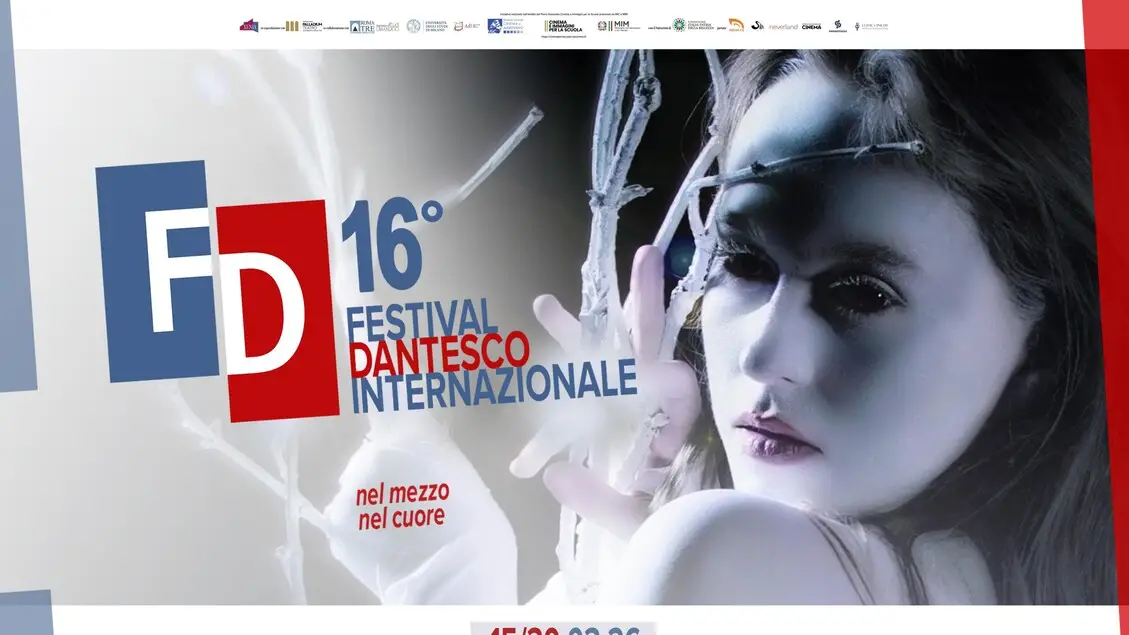Click the pink Xenia logo at top left
This screenshot has height=635, width=1129.
249,26
